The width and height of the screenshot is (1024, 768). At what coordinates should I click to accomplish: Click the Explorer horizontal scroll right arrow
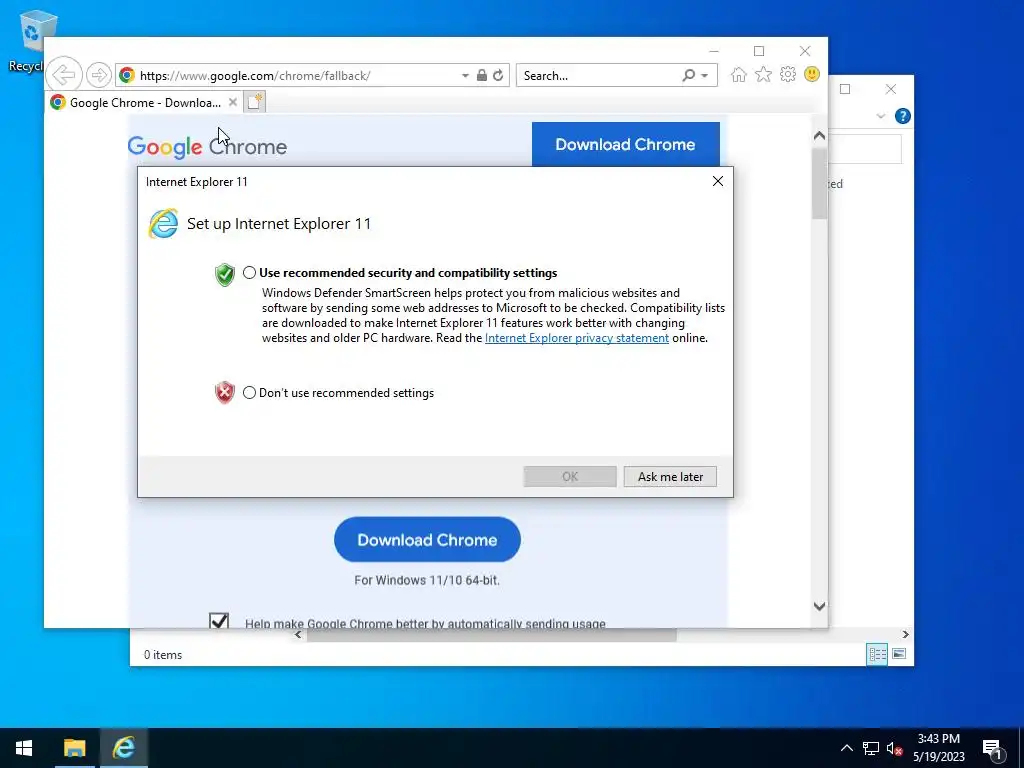coord(905,634)
